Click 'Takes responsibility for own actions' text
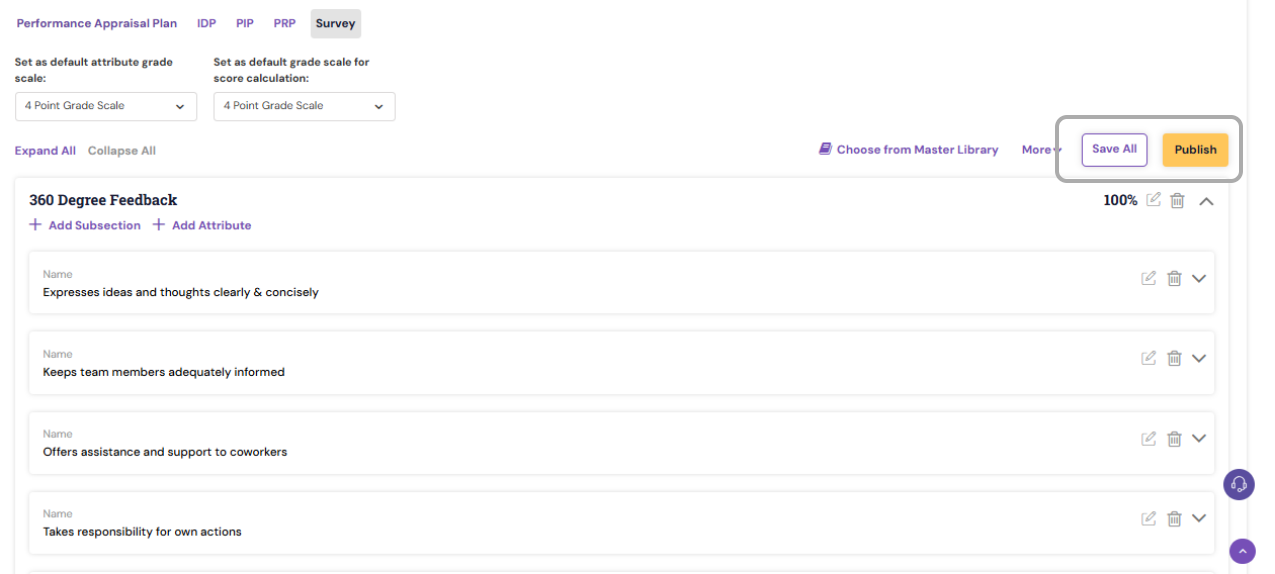This screenshot has height=574, width=1275. click(142, 532)
